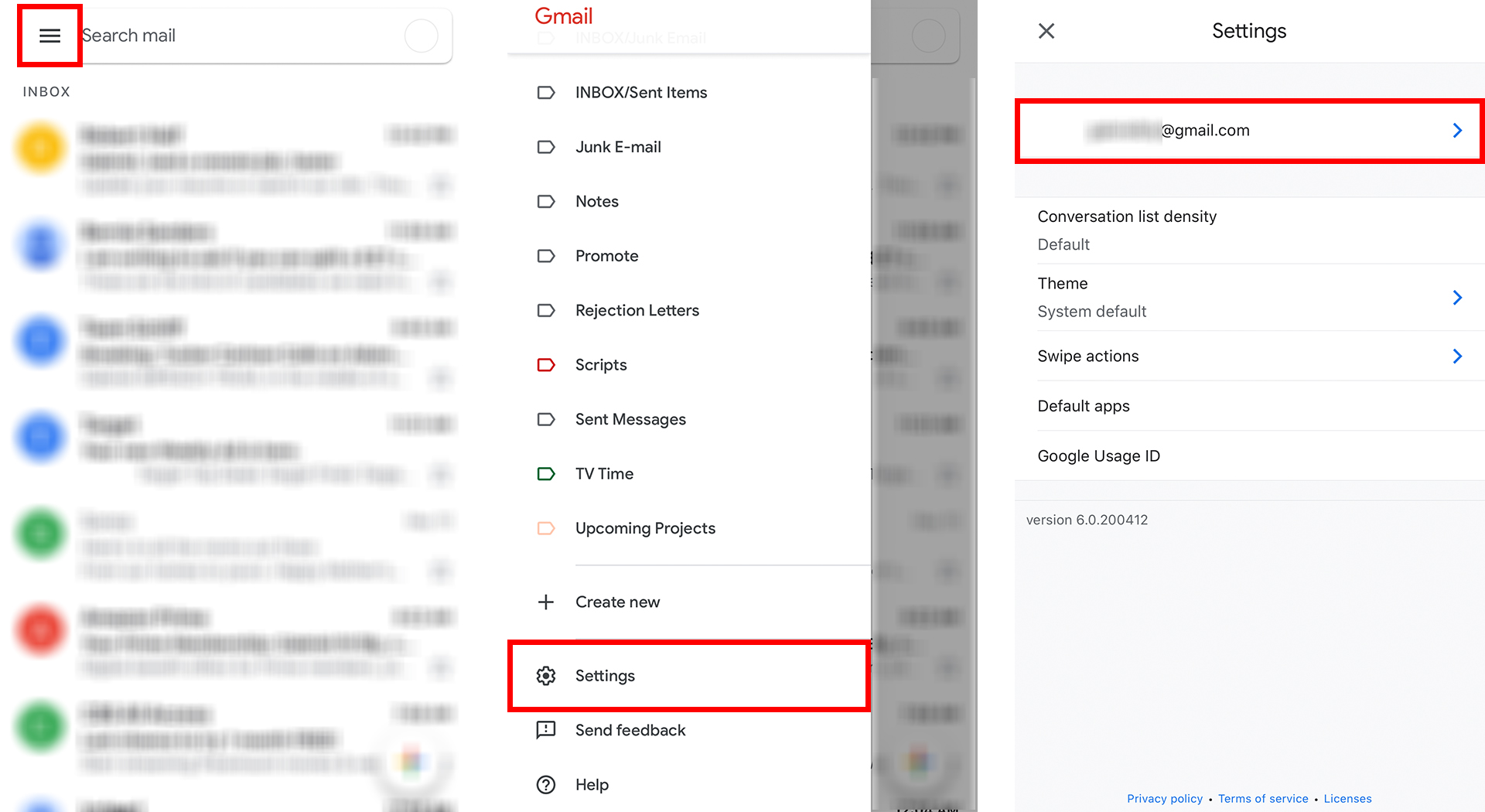Click the Help question mark icon
This screenshot has height=812, width=1485.
click(x=546, y=785)
